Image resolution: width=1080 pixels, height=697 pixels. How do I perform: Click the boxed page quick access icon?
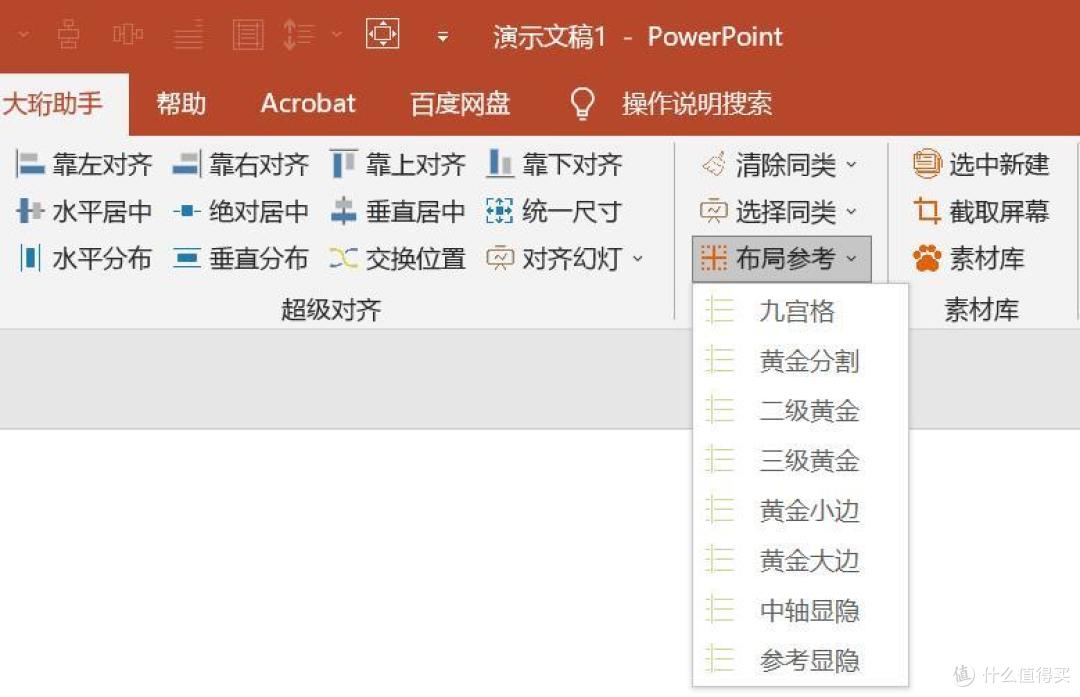(x=248, y=34)
